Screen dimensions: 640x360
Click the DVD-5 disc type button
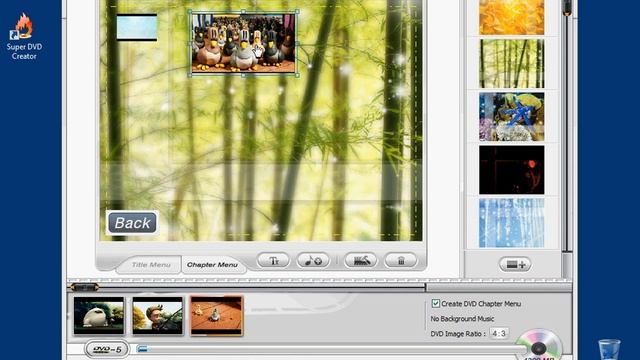pyautogui.click(x=107, y=349)
